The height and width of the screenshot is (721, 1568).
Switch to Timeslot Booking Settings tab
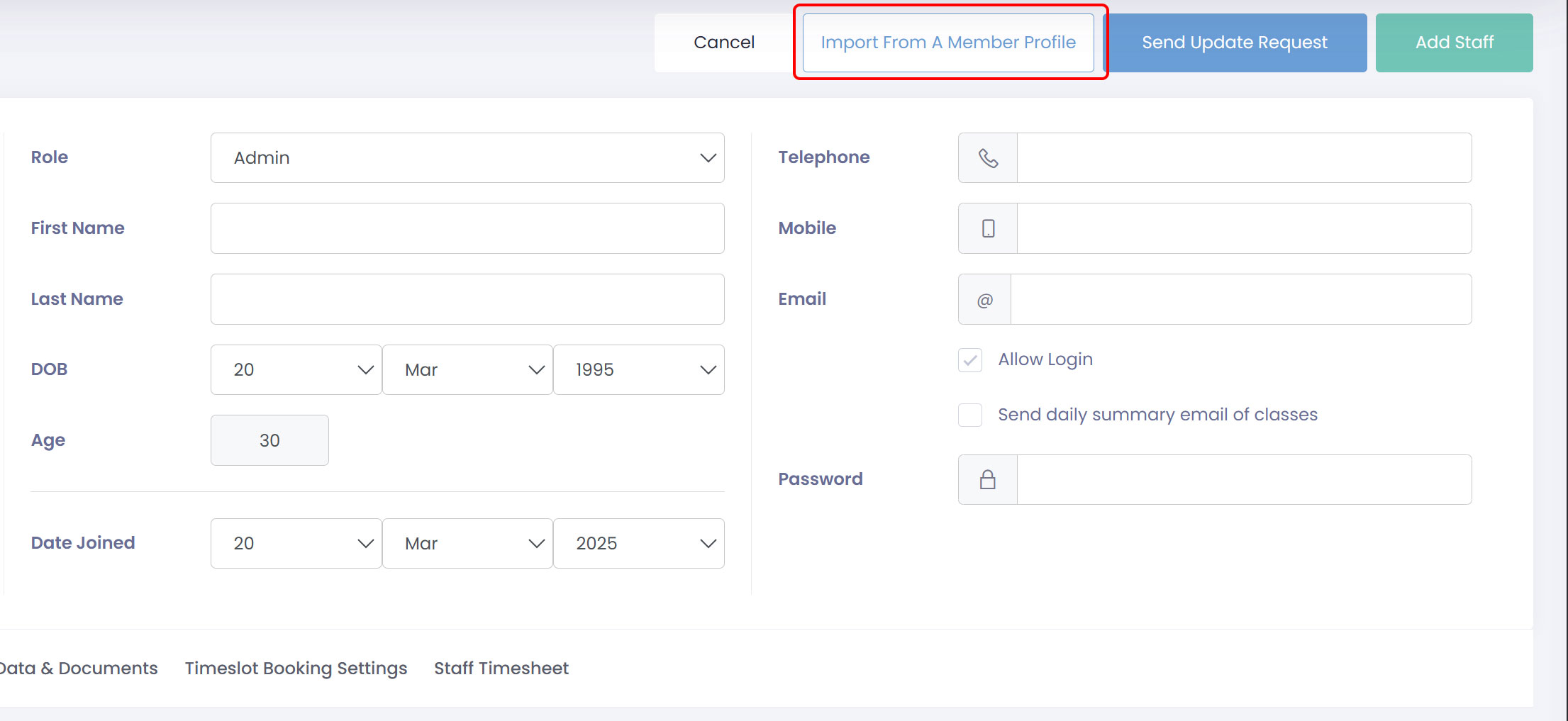pos(296,668)
